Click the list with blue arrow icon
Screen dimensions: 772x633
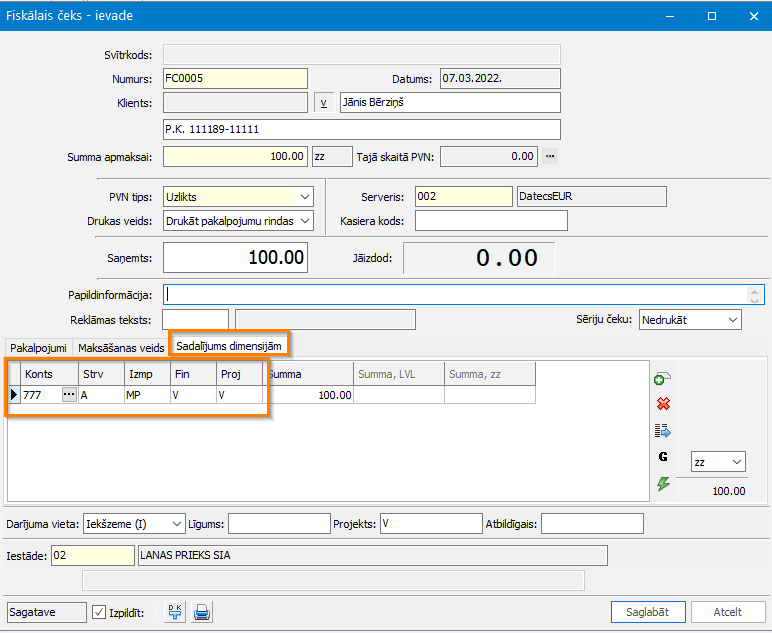pos(662,431)
